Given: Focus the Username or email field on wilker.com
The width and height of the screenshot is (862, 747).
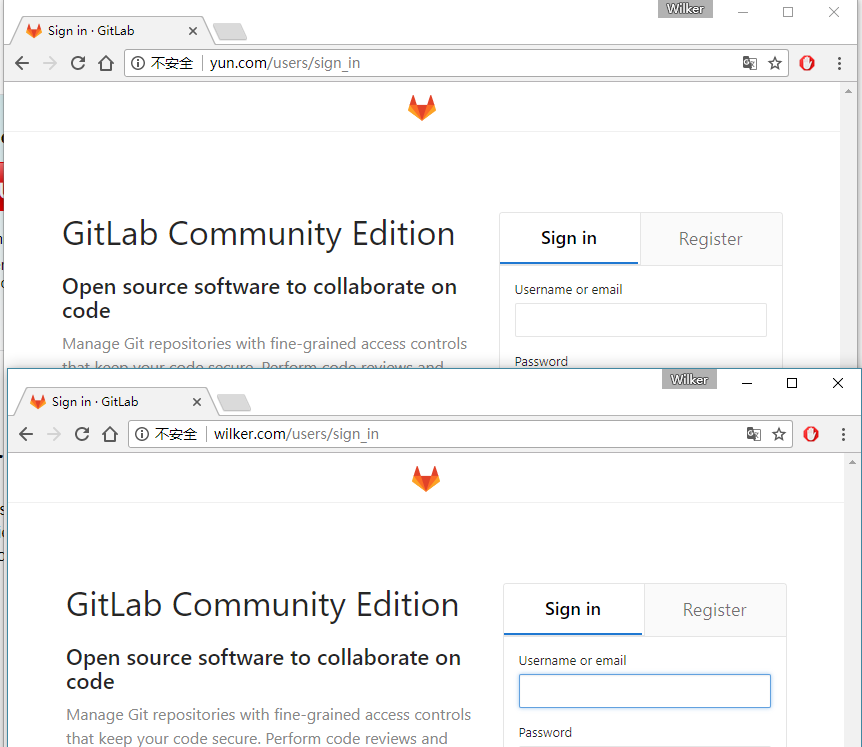Looking at the screenshot, I should [644, 691].
